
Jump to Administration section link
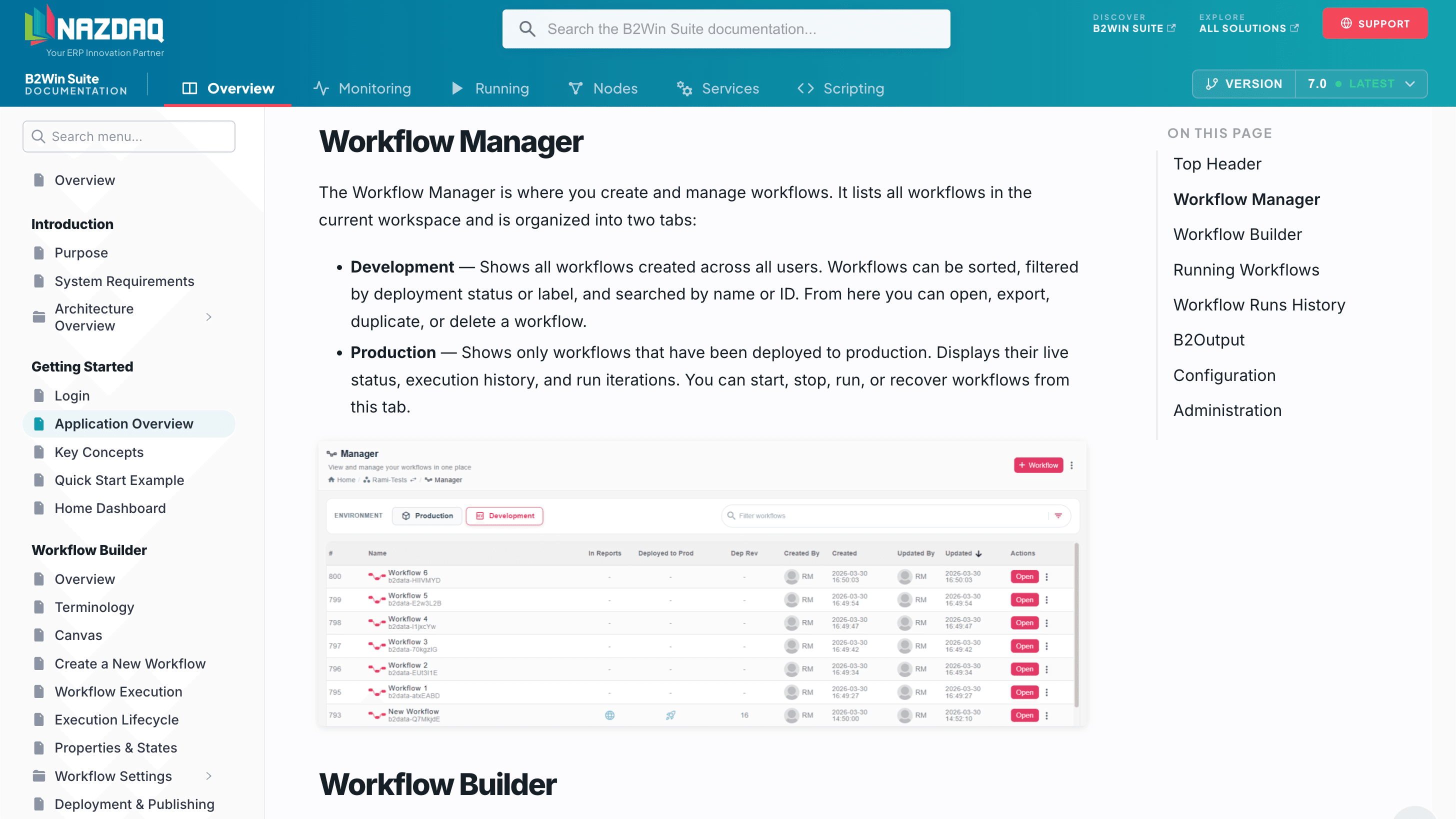pos(1227,410)
